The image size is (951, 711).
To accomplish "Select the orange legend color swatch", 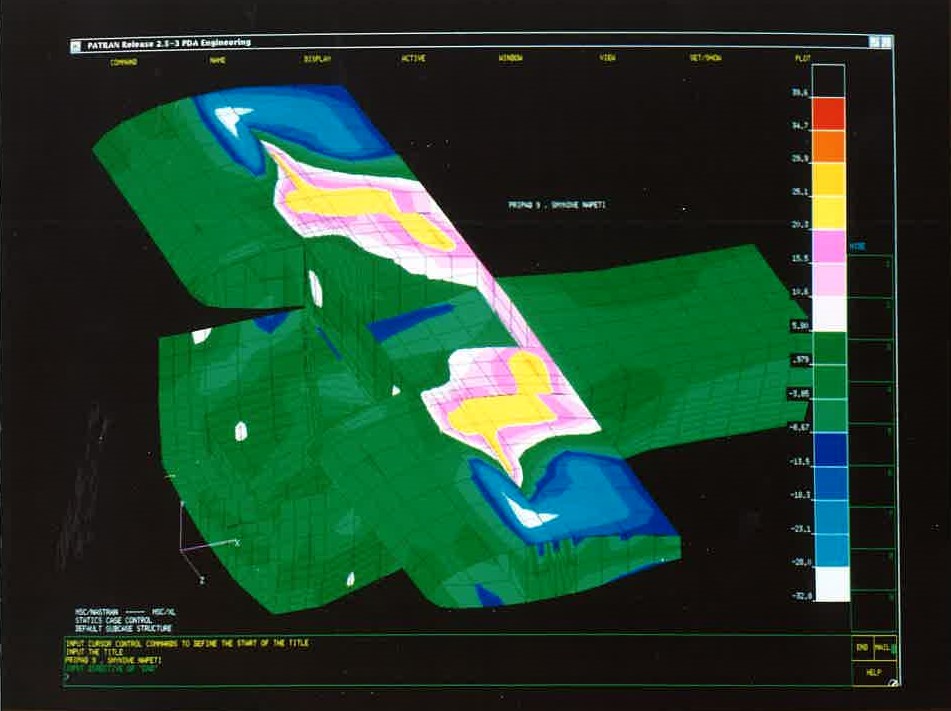I will pos(831,145).
